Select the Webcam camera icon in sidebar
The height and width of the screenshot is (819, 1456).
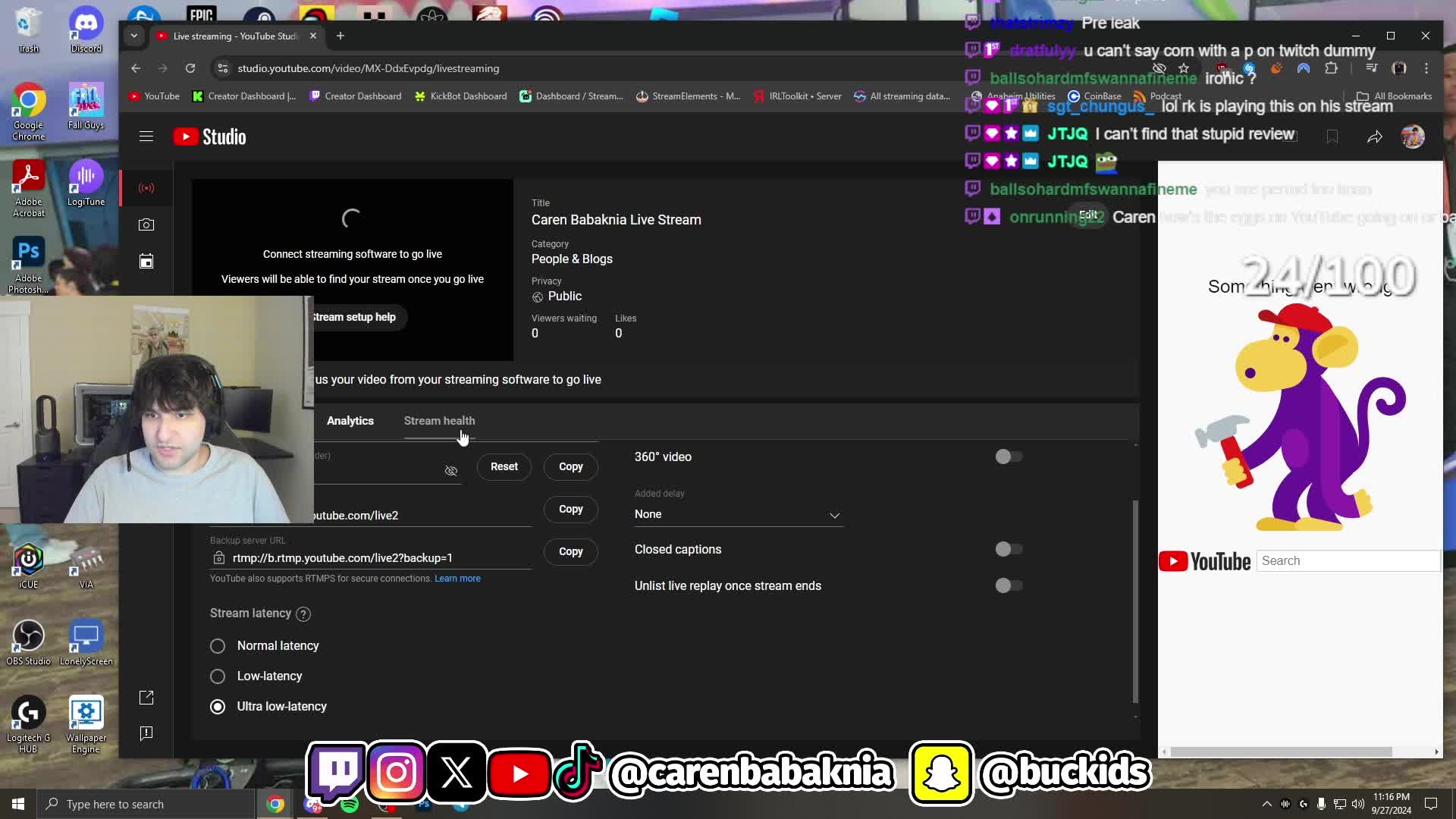click(x=146, y=224)
